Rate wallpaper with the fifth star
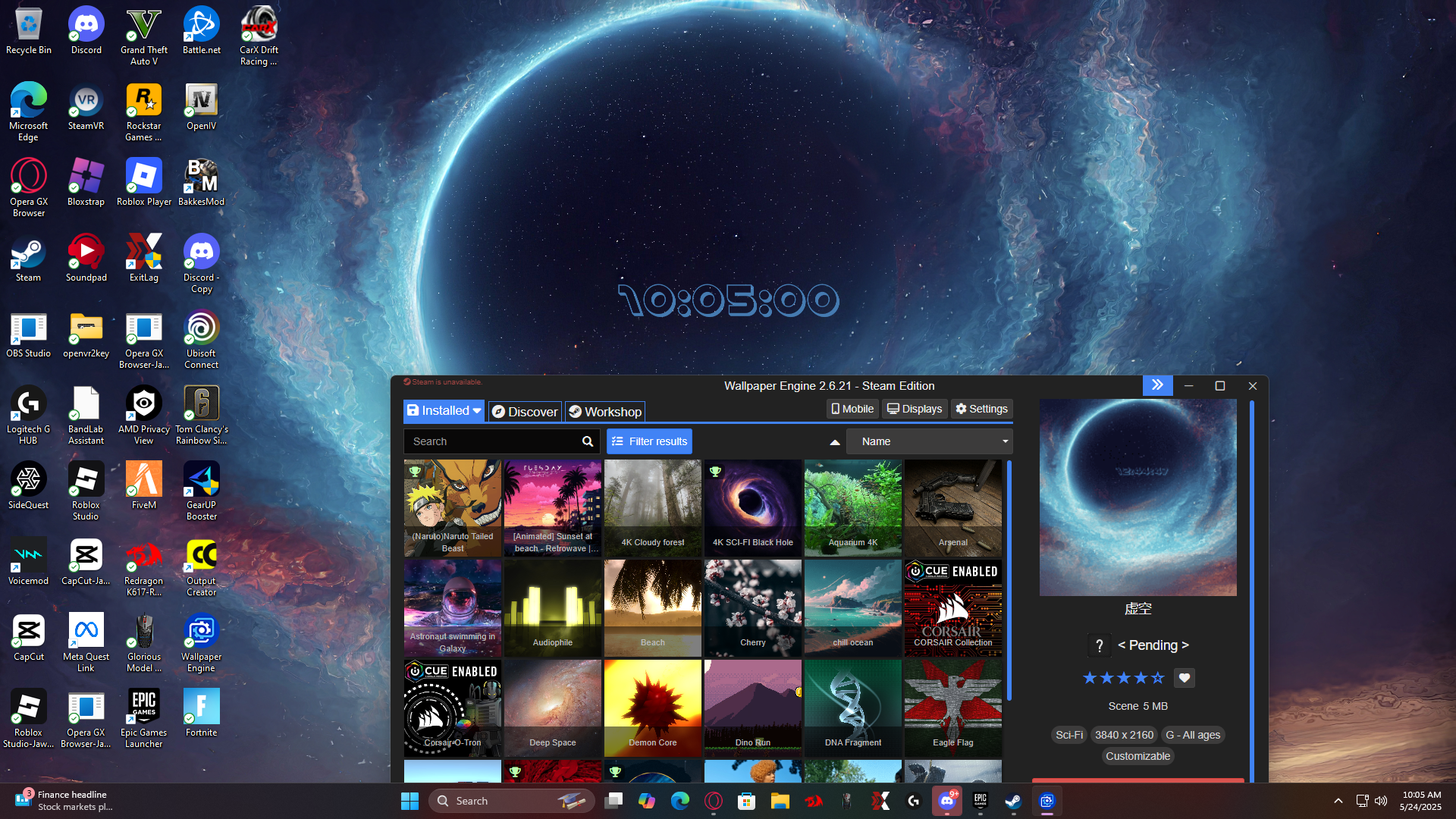Viewport: 1456px width, 819px height. 1157,678
